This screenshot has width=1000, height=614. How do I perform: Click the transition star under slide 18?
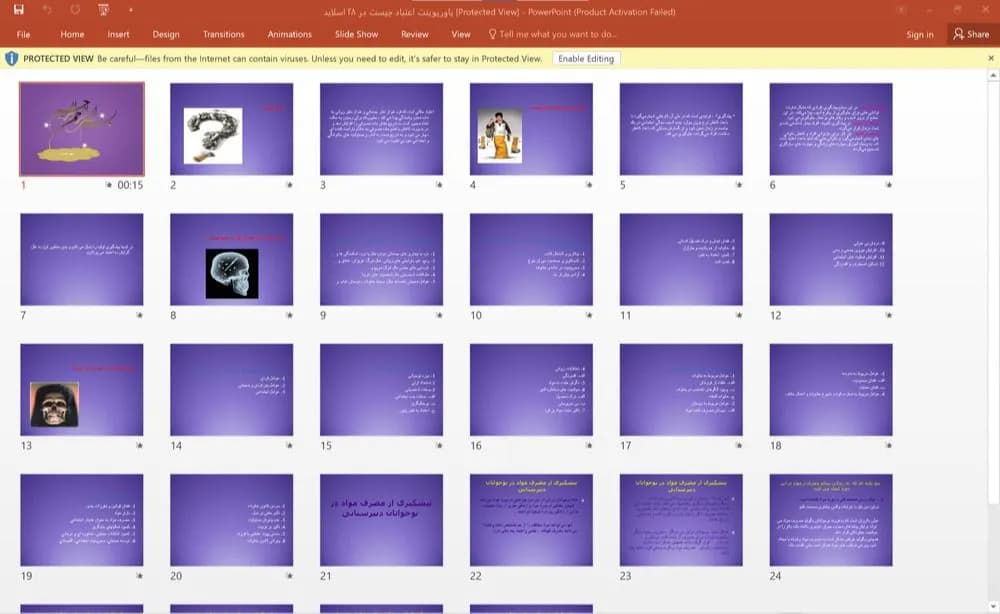click(x=889, y=446)
